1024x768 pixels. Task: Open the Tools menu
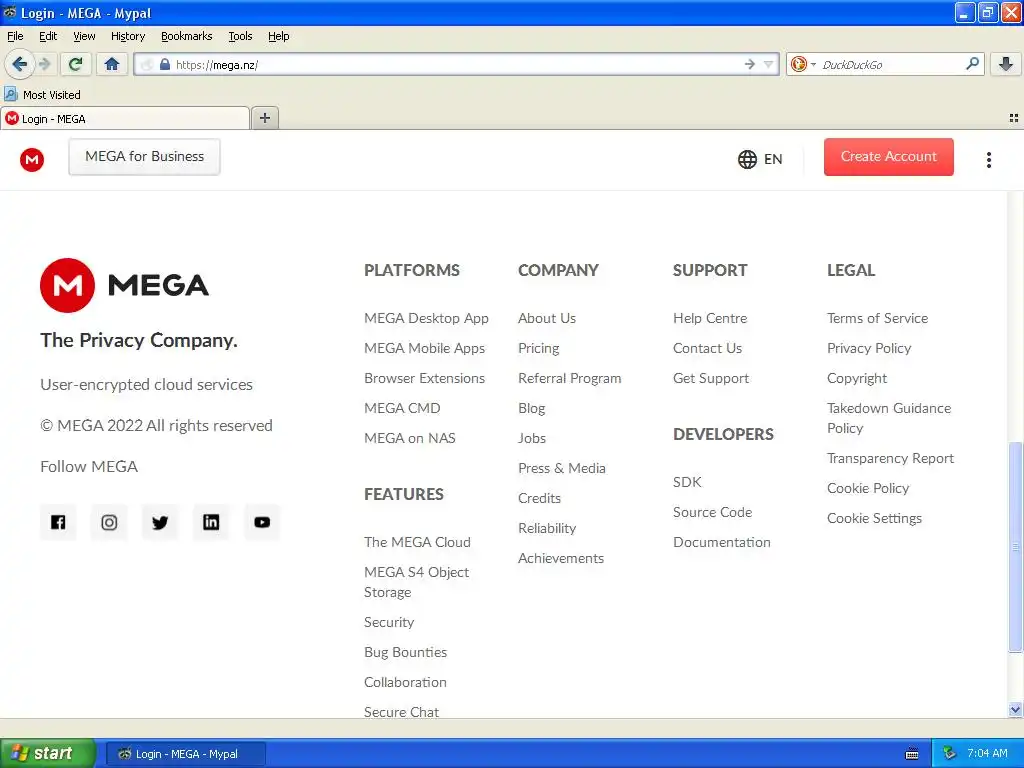(x=240, y=36)
